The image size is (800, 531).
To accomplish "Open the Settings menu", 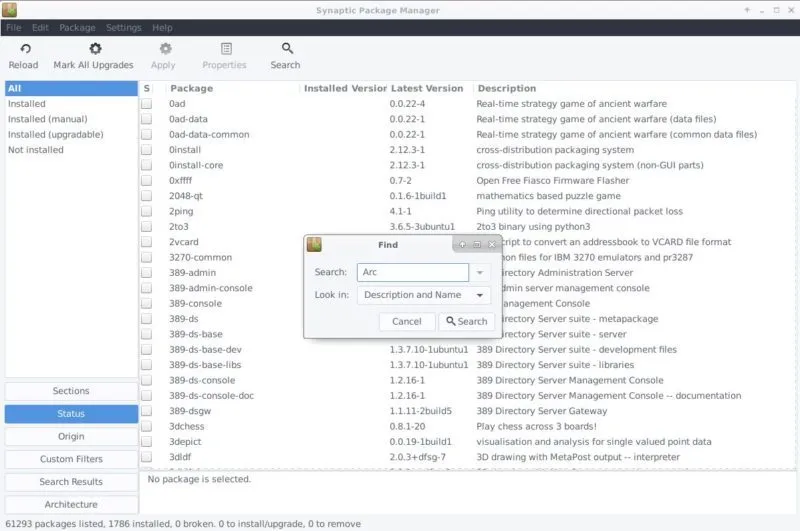I will pos(123,28).
